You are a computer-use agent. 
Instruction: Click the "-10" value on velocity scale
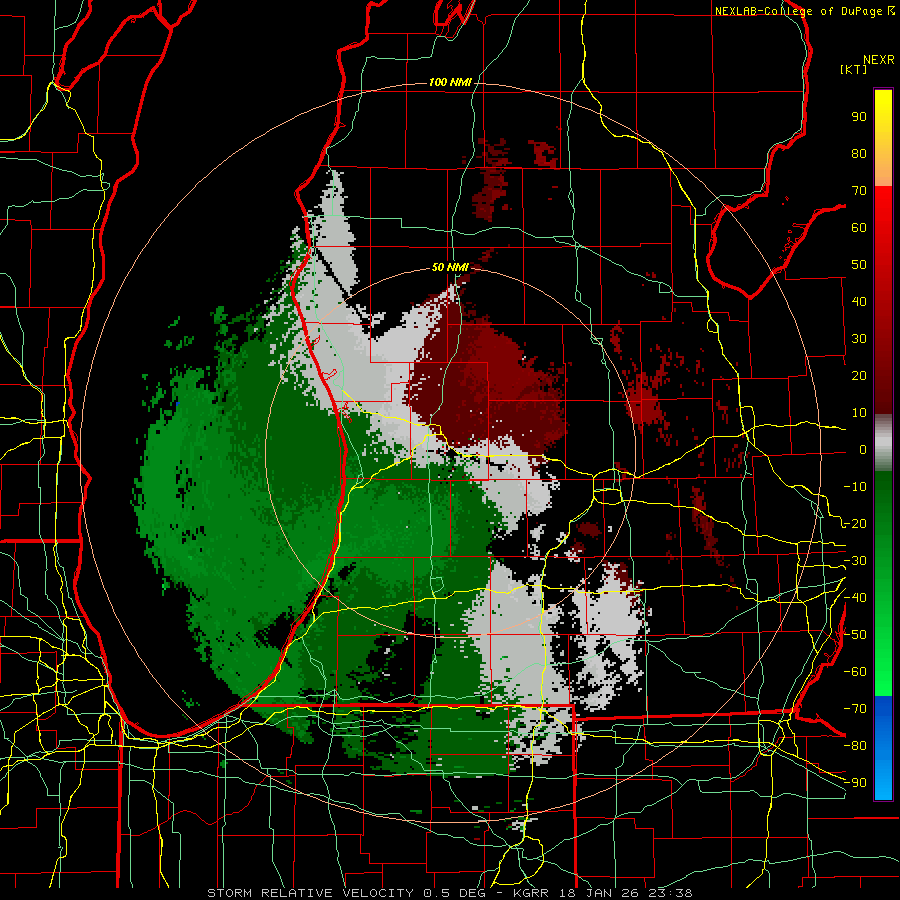[855, 487]
